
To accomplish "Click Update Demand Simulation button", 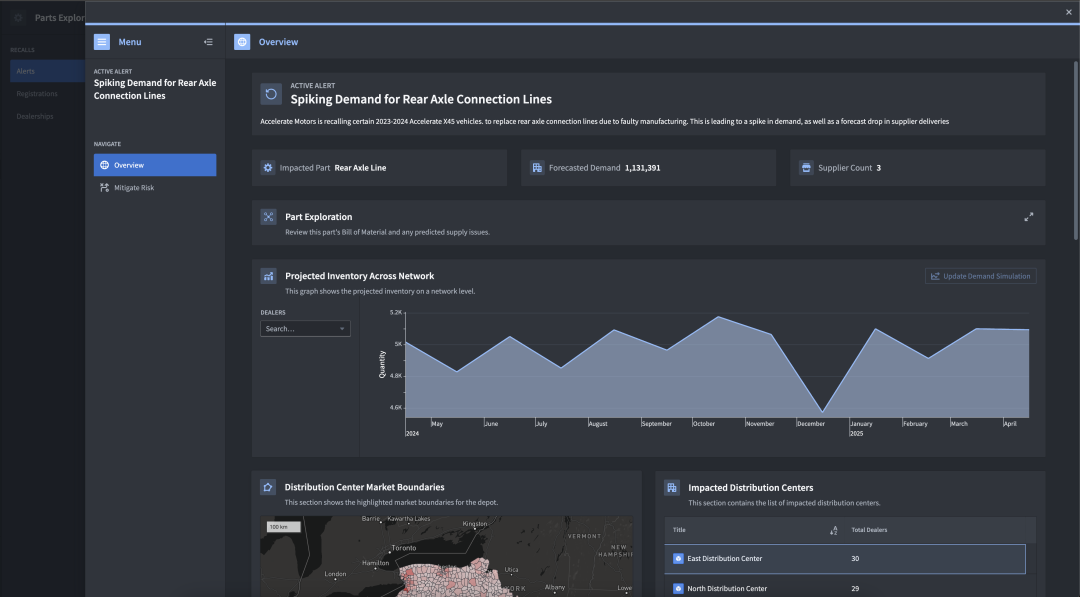I will pos(980,276).
